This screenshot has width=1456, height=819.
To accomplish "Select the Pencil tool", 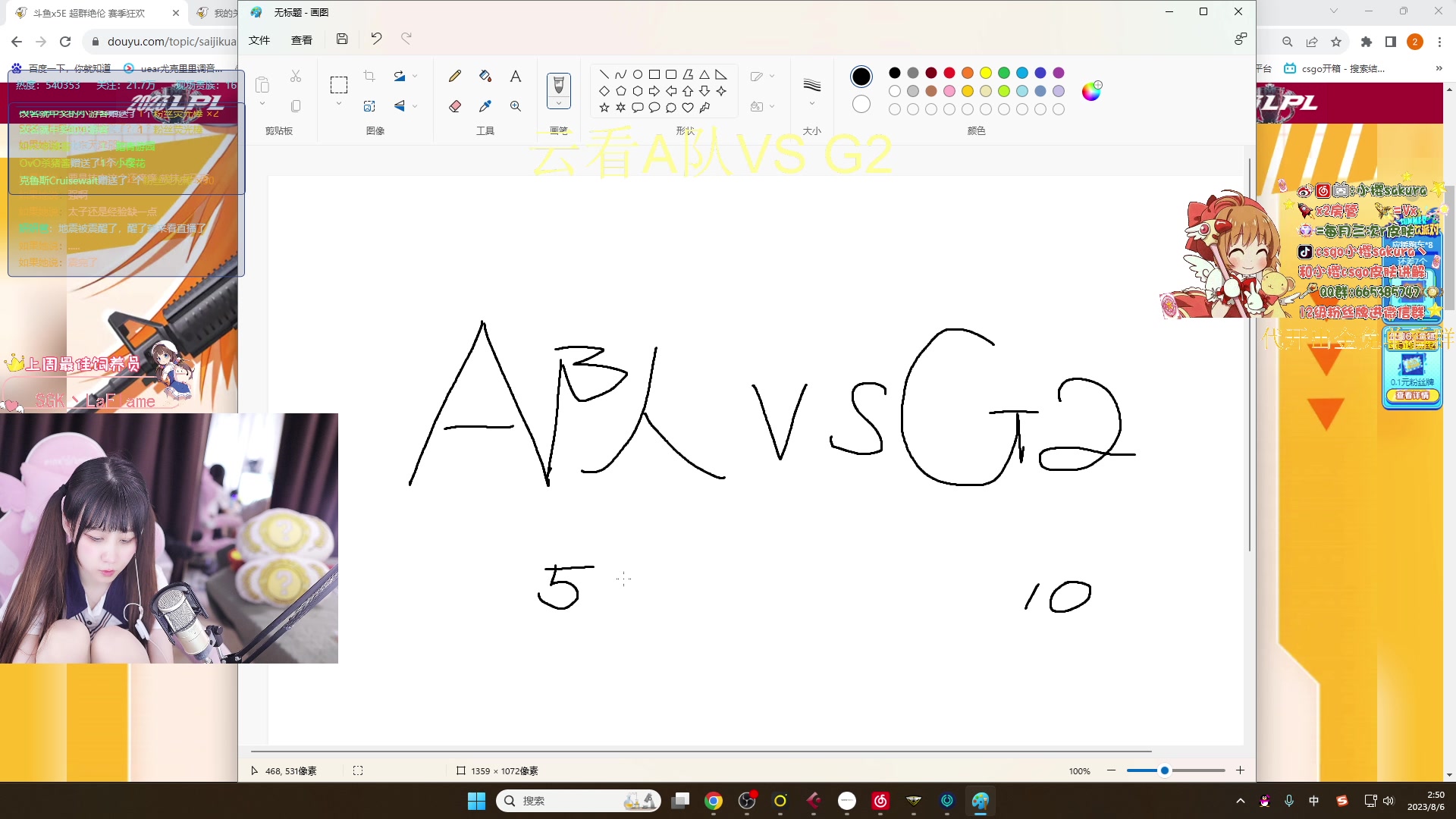I will click(455, 75).
